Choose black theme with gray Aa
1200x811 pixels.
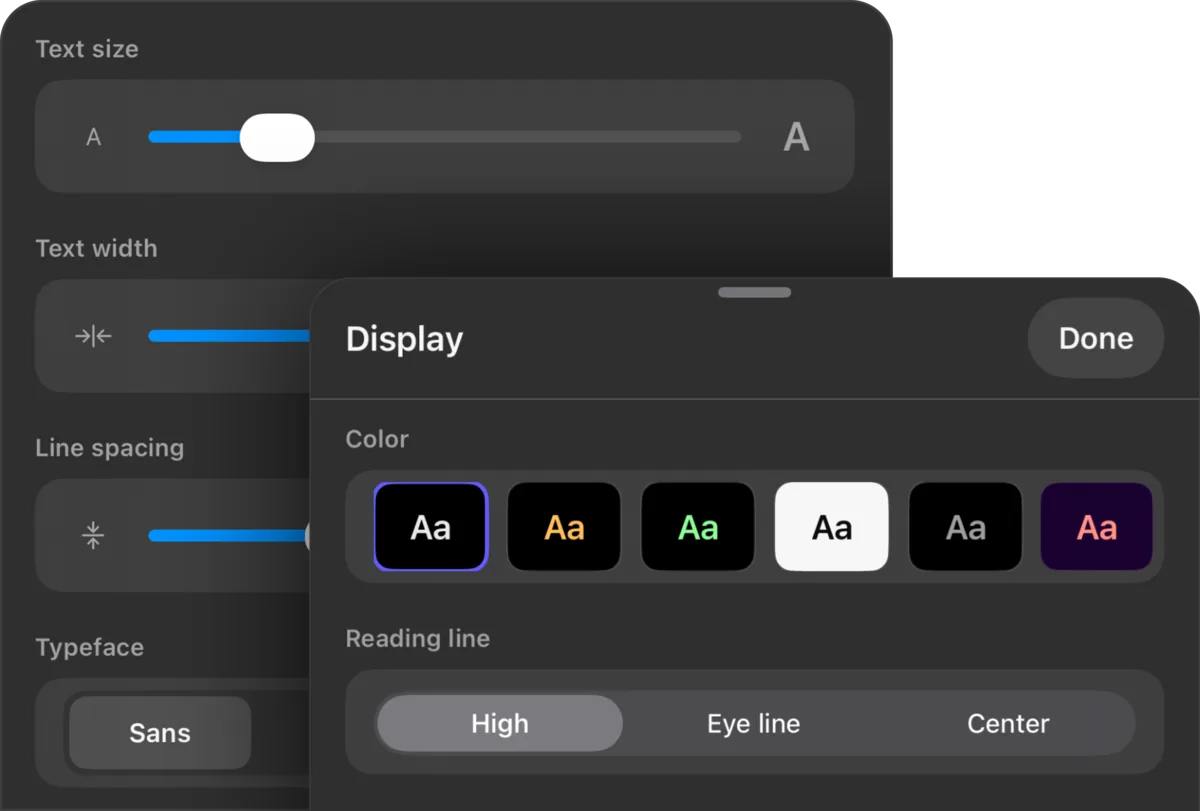click(x=966, y=527)
